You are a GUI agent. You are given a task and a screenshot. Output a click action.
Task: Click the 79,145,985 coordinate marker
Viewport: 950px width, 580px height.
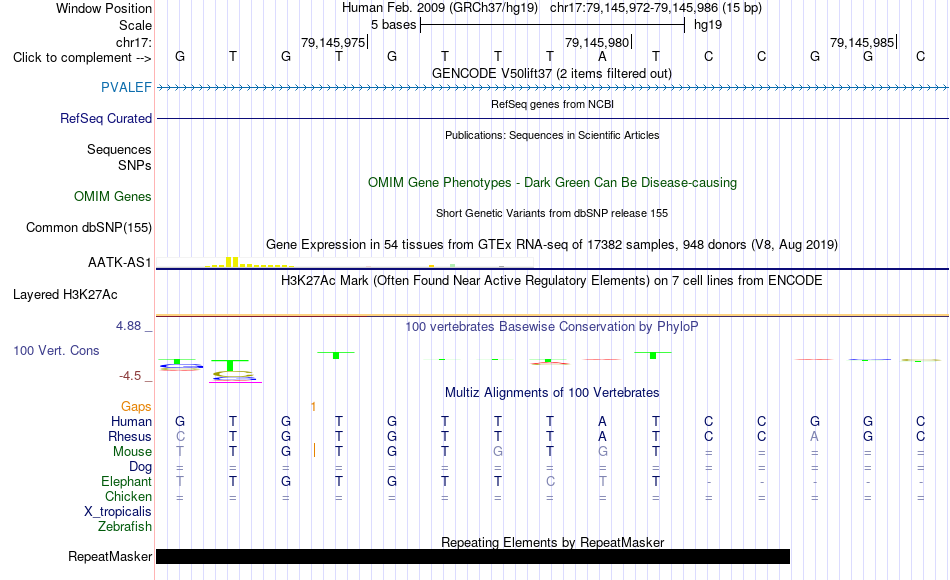tap(862, 42)
